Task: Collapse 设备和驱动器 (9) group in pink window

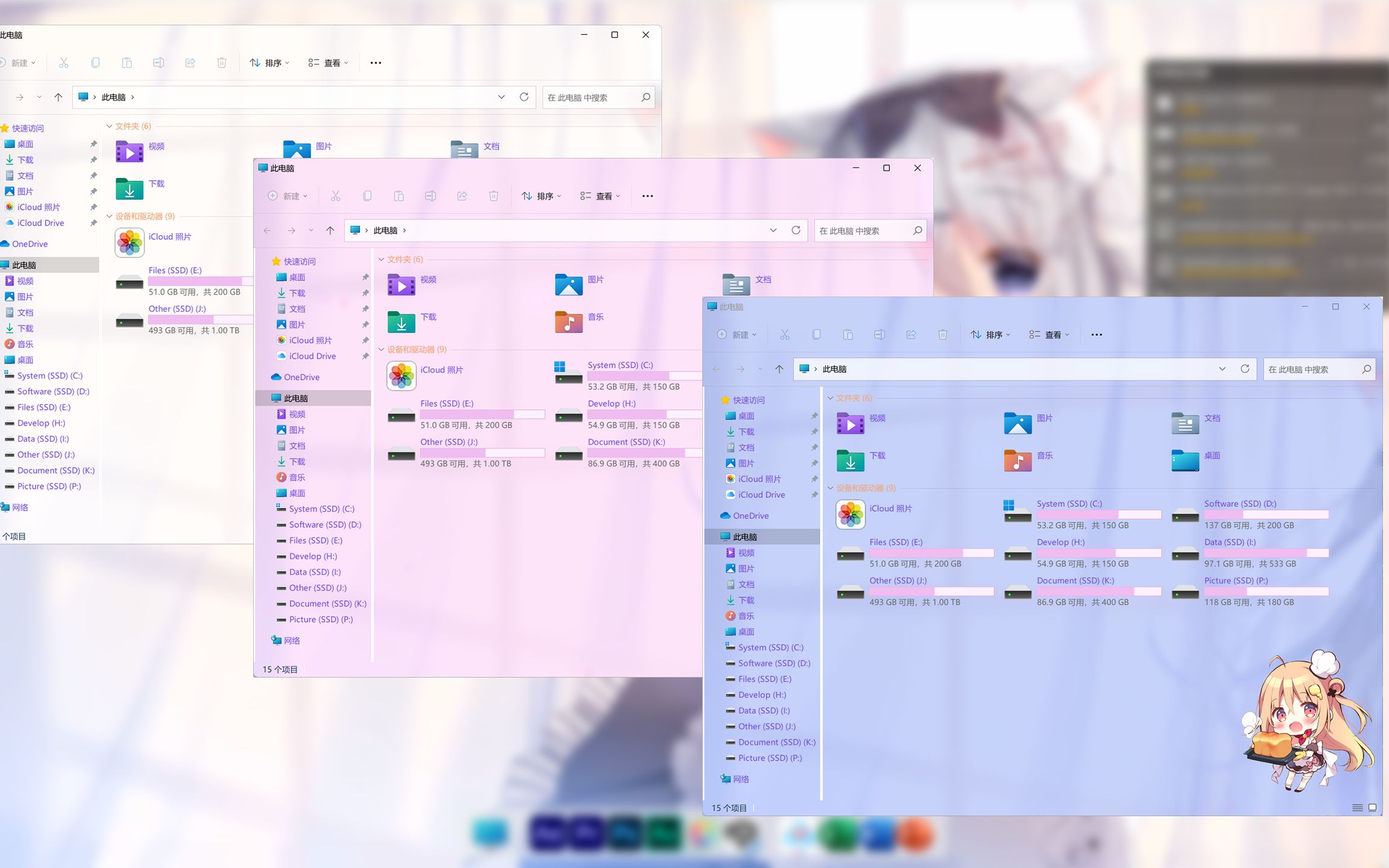Action: pyautogui.click(x=382, y=350)
